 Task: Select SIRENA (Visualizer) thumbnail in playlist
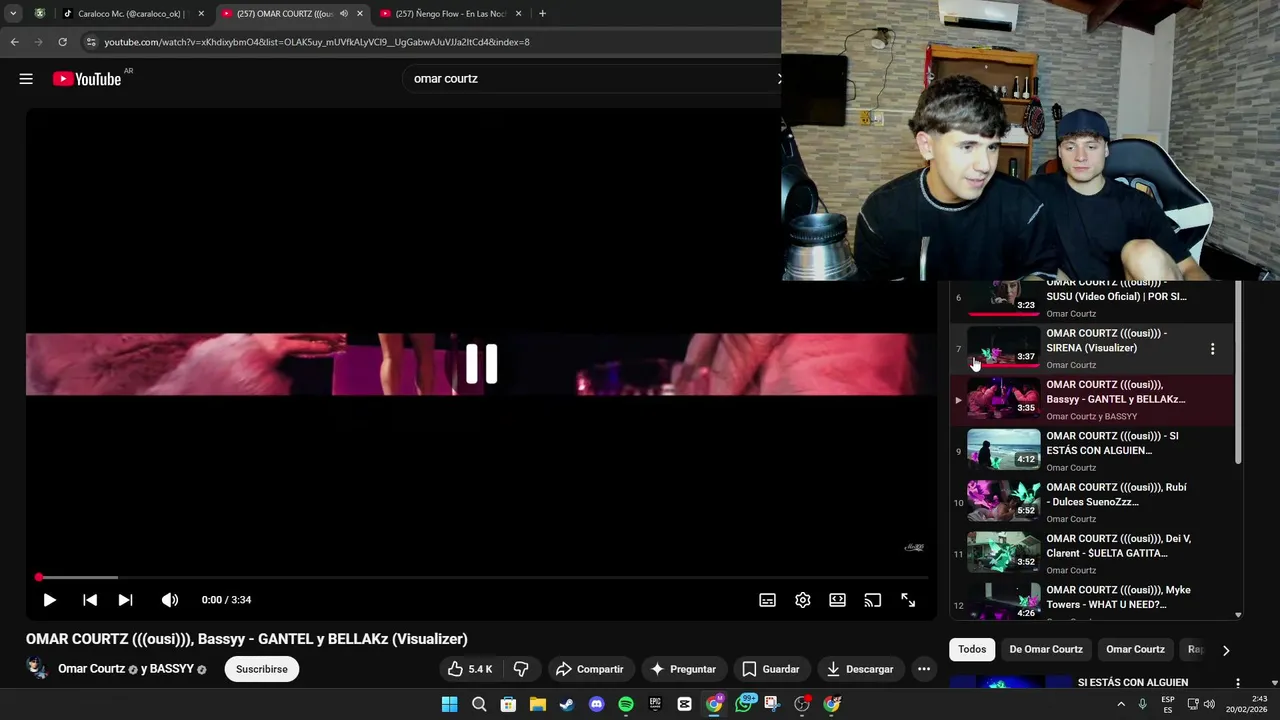[x=1003, y=349]
